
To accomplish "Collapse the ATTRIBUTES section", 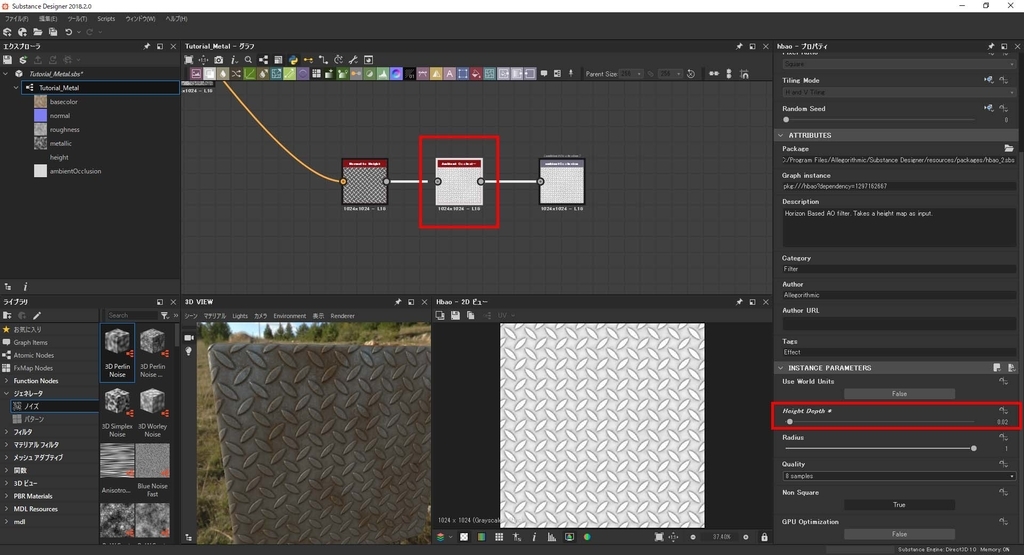I will coord(780,135).
